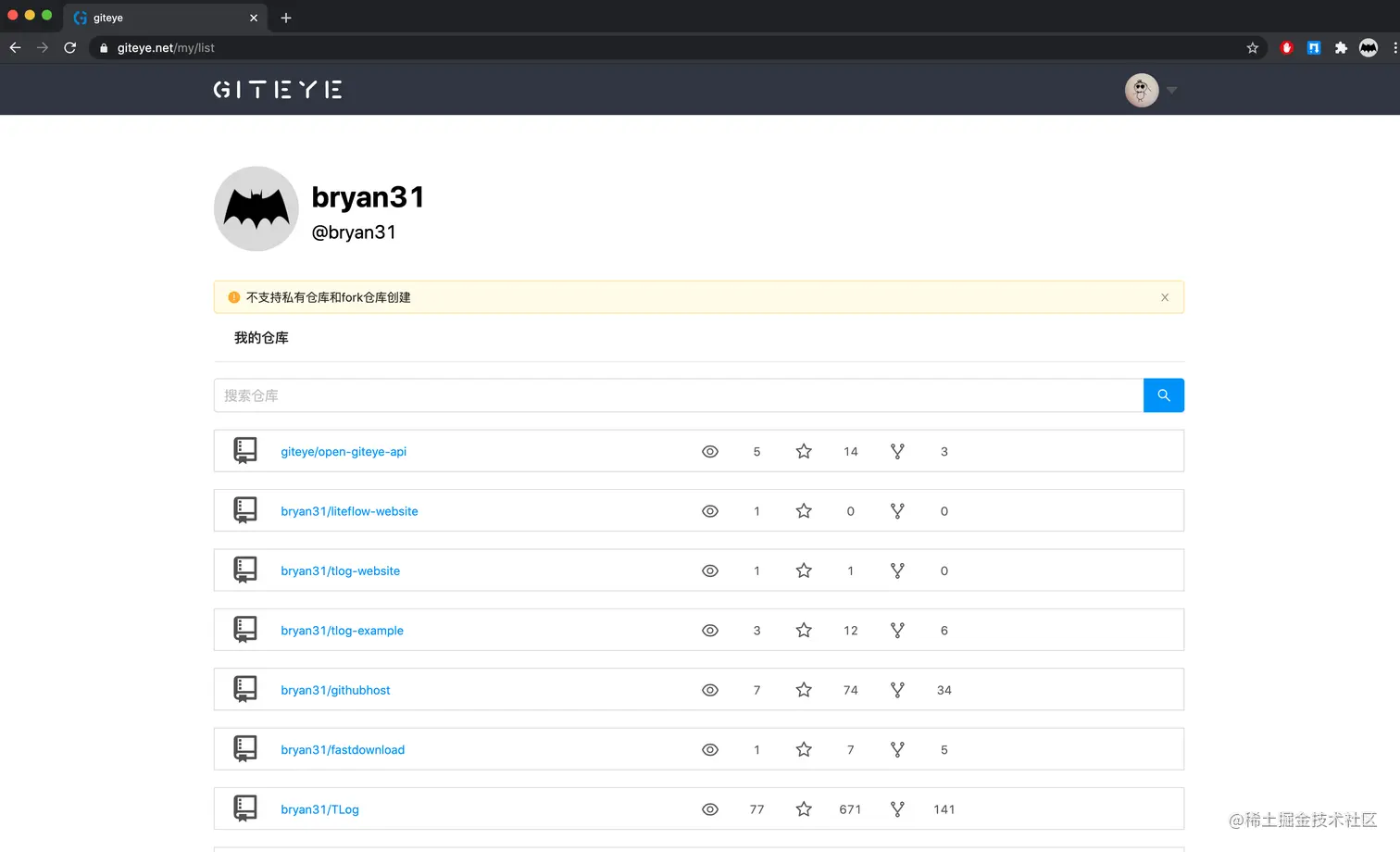Click watch eye icon in fastdownload row

click(x=710, y=750)
